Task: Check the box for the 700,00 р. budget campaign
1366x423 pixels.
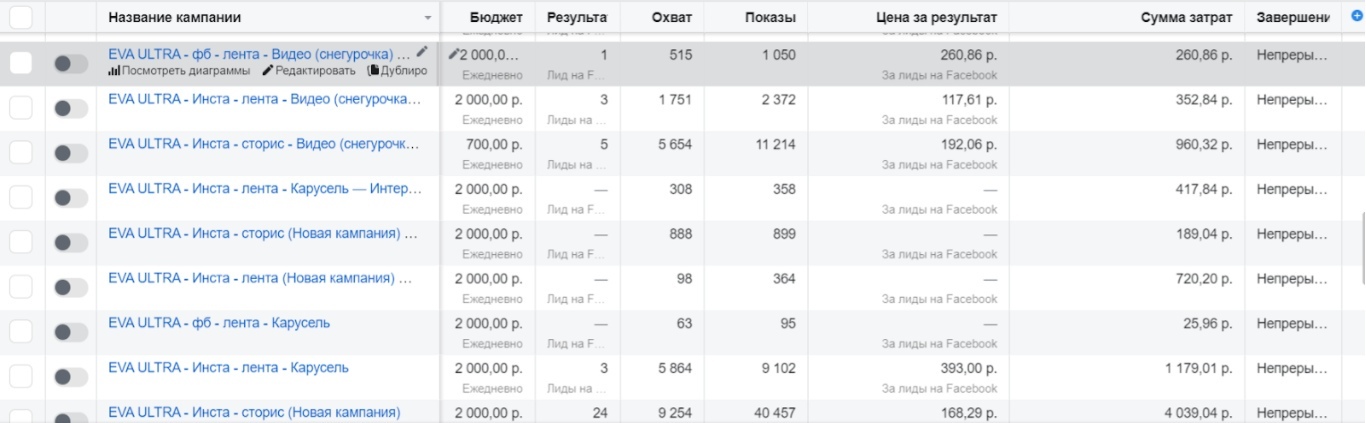Action: point(21,153)
